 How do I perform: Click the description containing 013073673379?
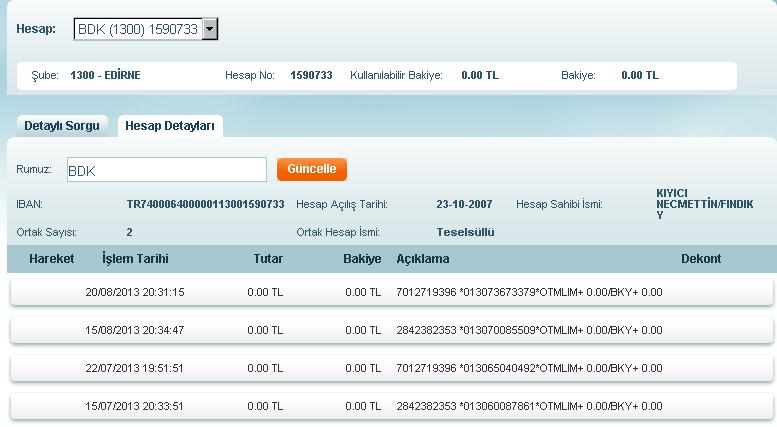(x=529, y=292)
